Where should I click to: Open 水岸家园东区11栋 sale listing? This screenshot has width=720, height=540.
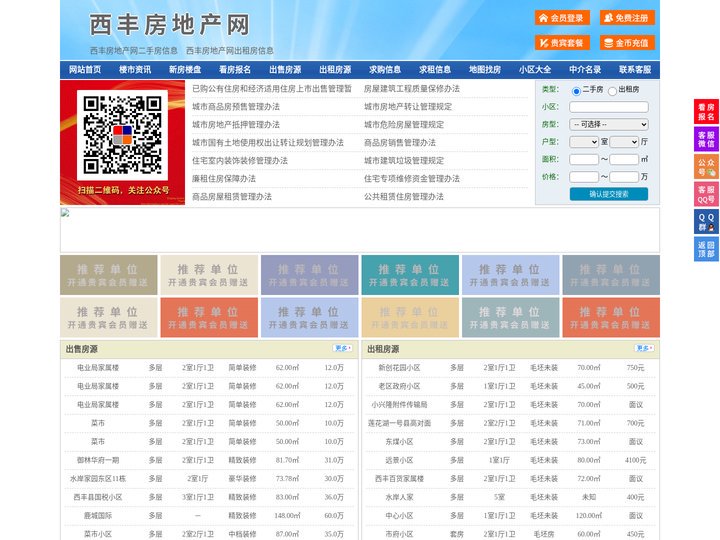(x=98, y=478)
